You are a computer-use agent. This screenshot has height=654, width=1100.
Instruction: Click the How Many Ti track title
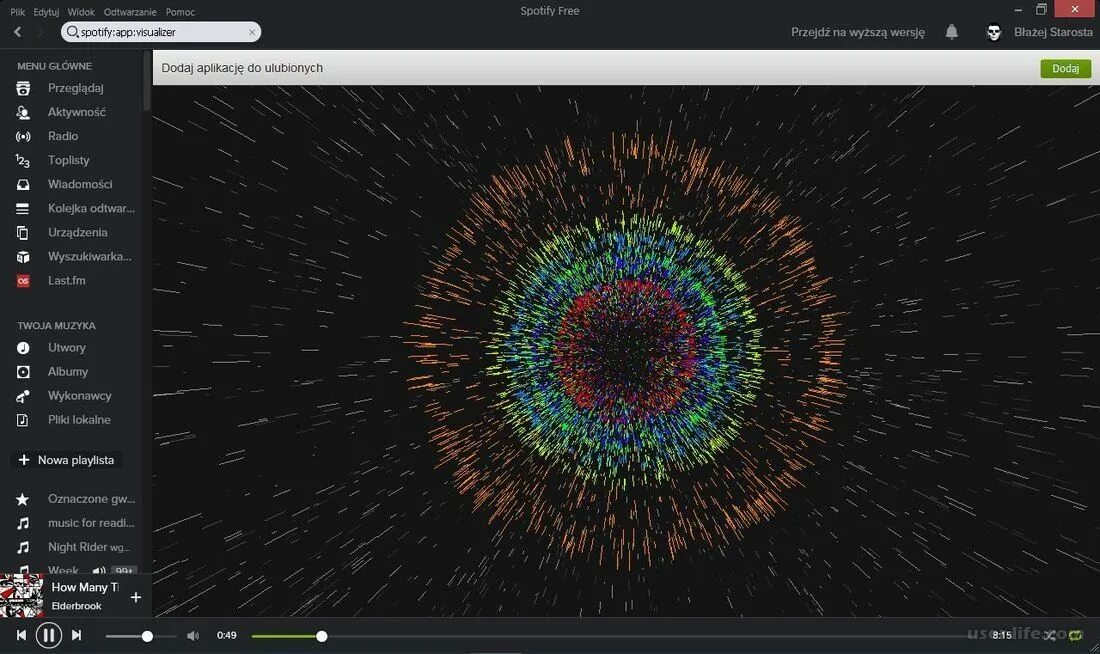(85, 587)
